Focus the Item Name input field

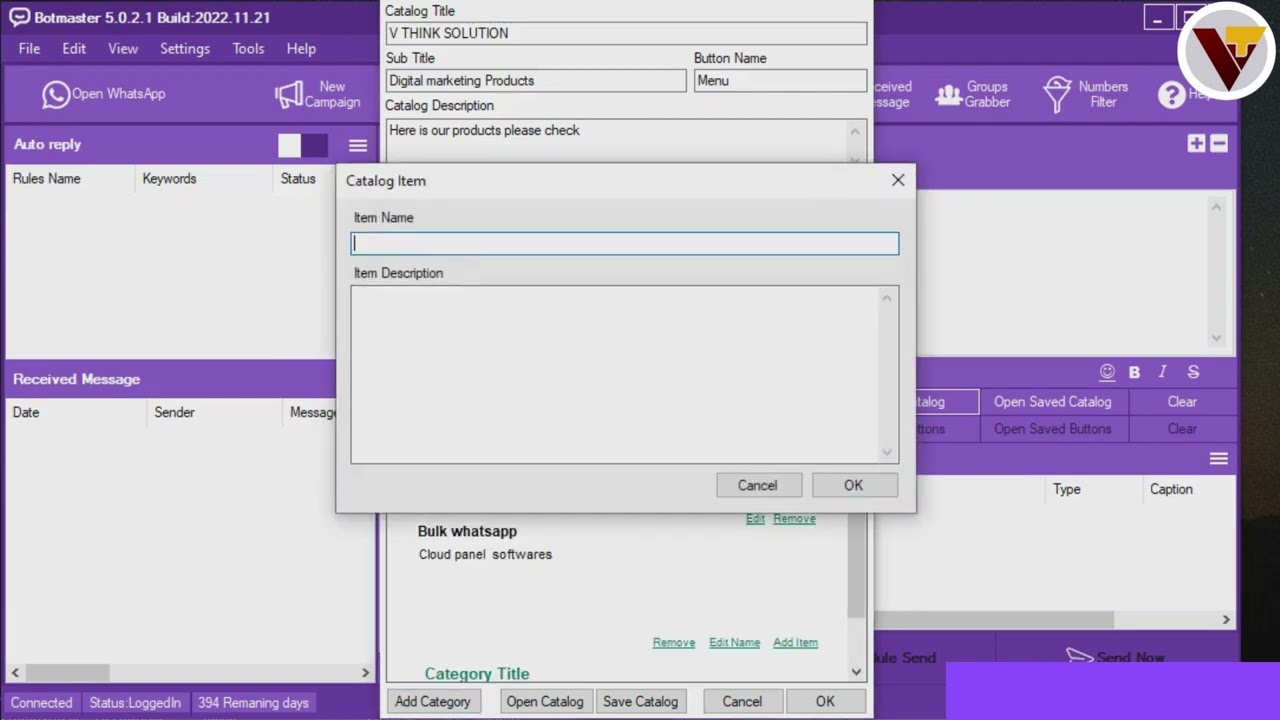point(625,243)
